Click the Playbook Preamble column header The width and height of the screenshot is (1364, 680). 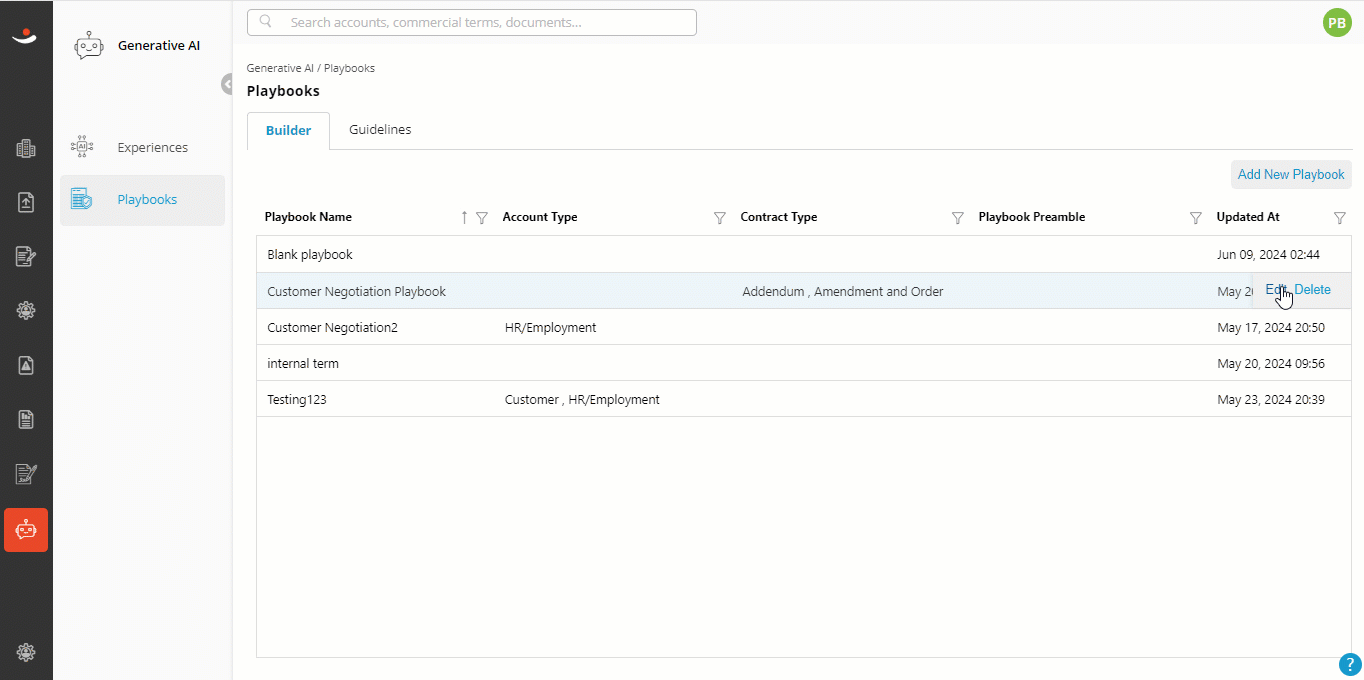pyautogui.click(x=1032, y=217)
